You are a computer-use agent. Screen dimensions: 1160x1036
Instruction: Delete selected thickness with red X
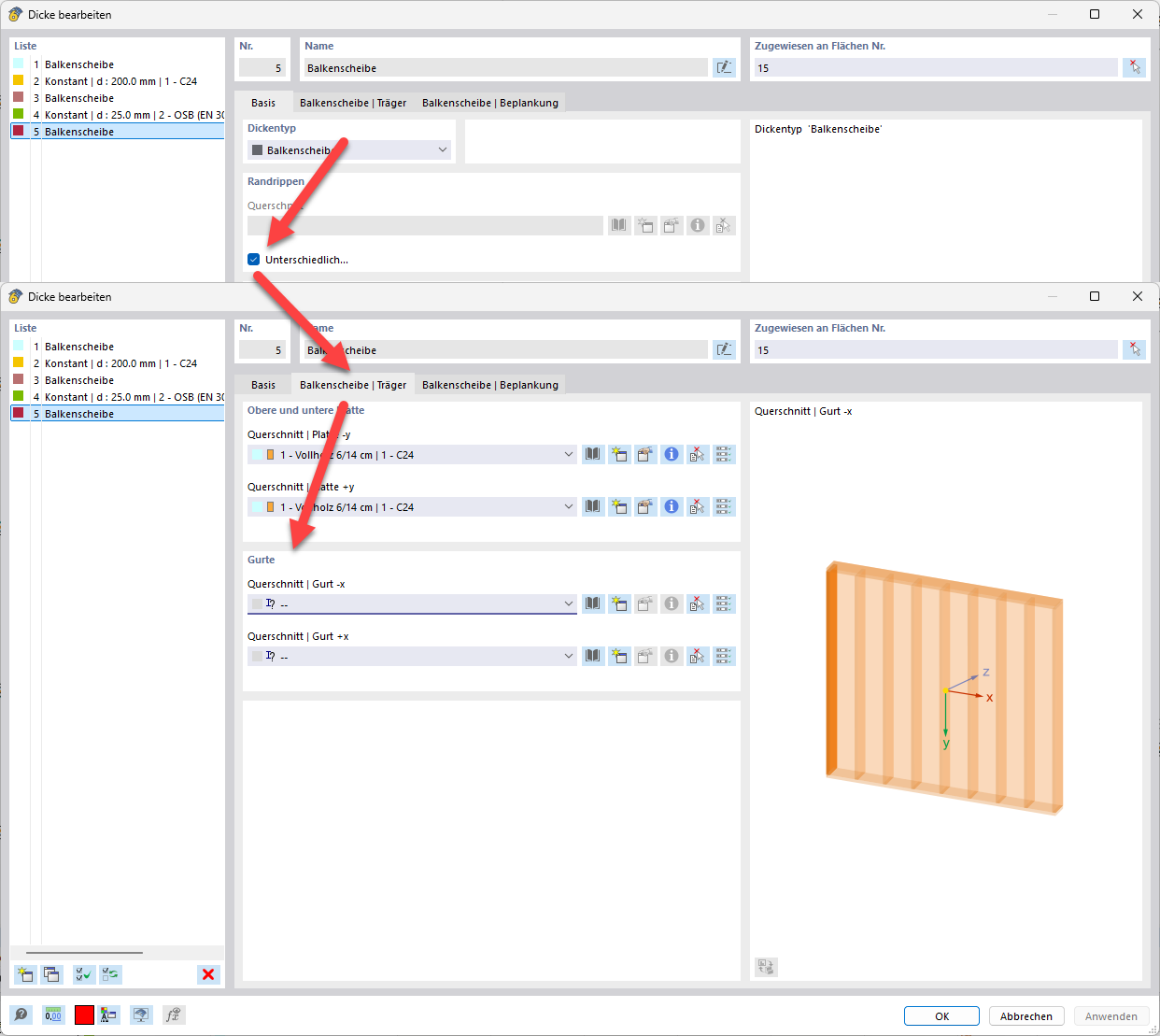(x=208, y=974)
